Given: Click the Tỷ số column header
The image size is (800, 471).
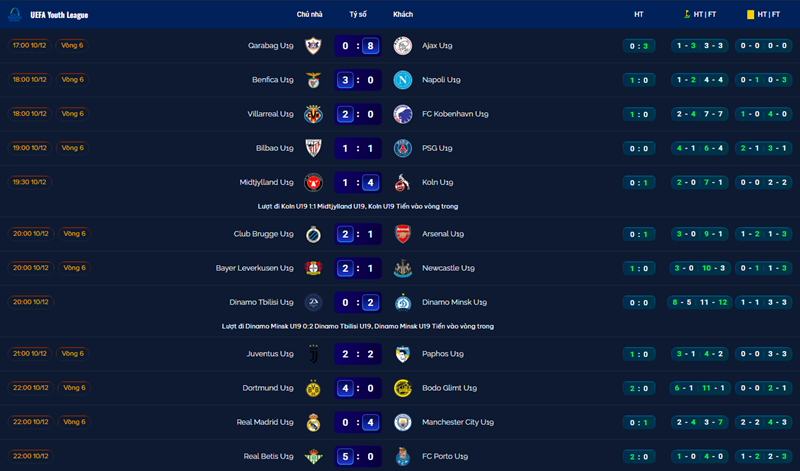Looking at the screenshot, I should [x=358, y=14].
